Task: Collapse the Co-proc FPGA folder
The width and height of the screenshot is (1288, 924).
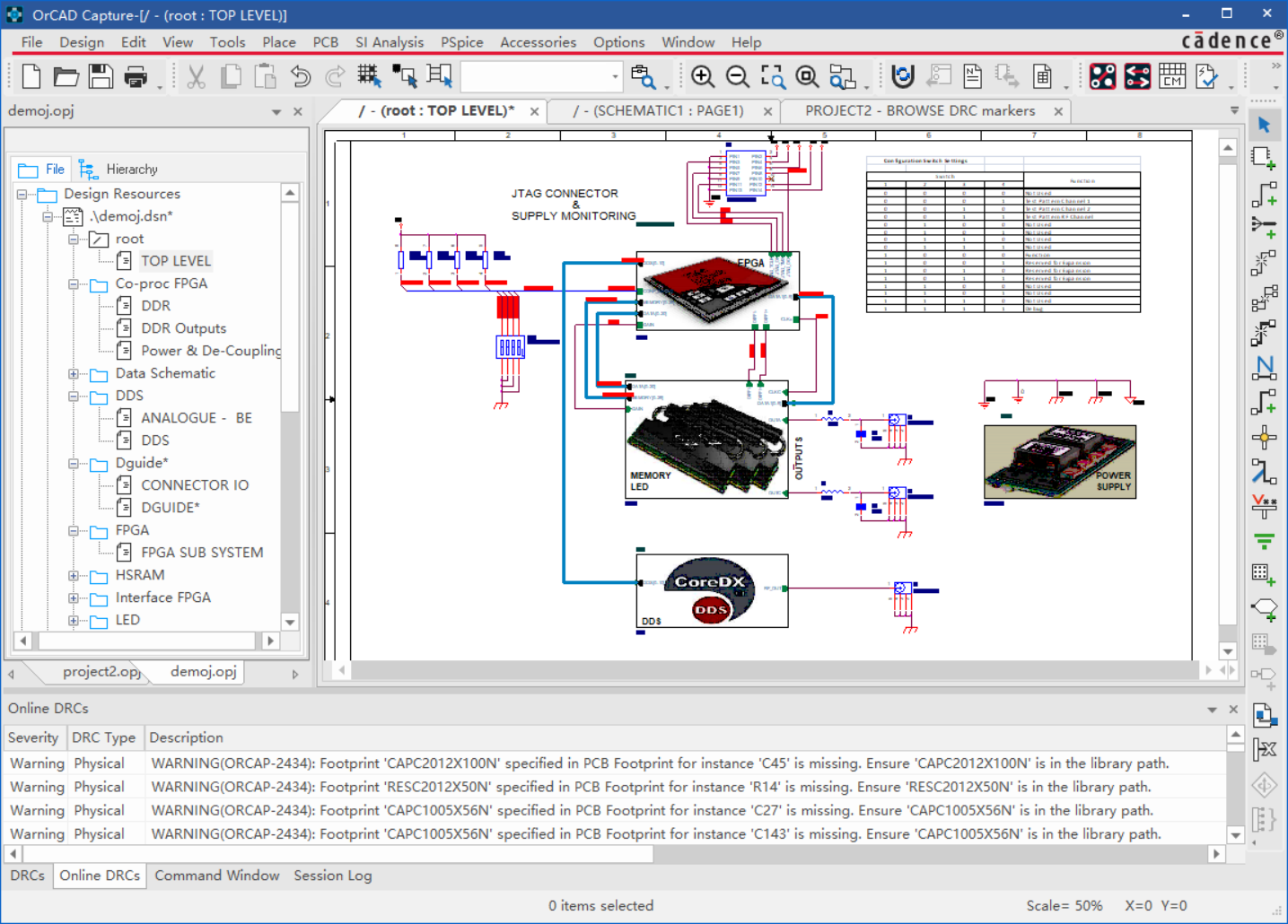Action: pyautogui.click(x=74, y=283)
